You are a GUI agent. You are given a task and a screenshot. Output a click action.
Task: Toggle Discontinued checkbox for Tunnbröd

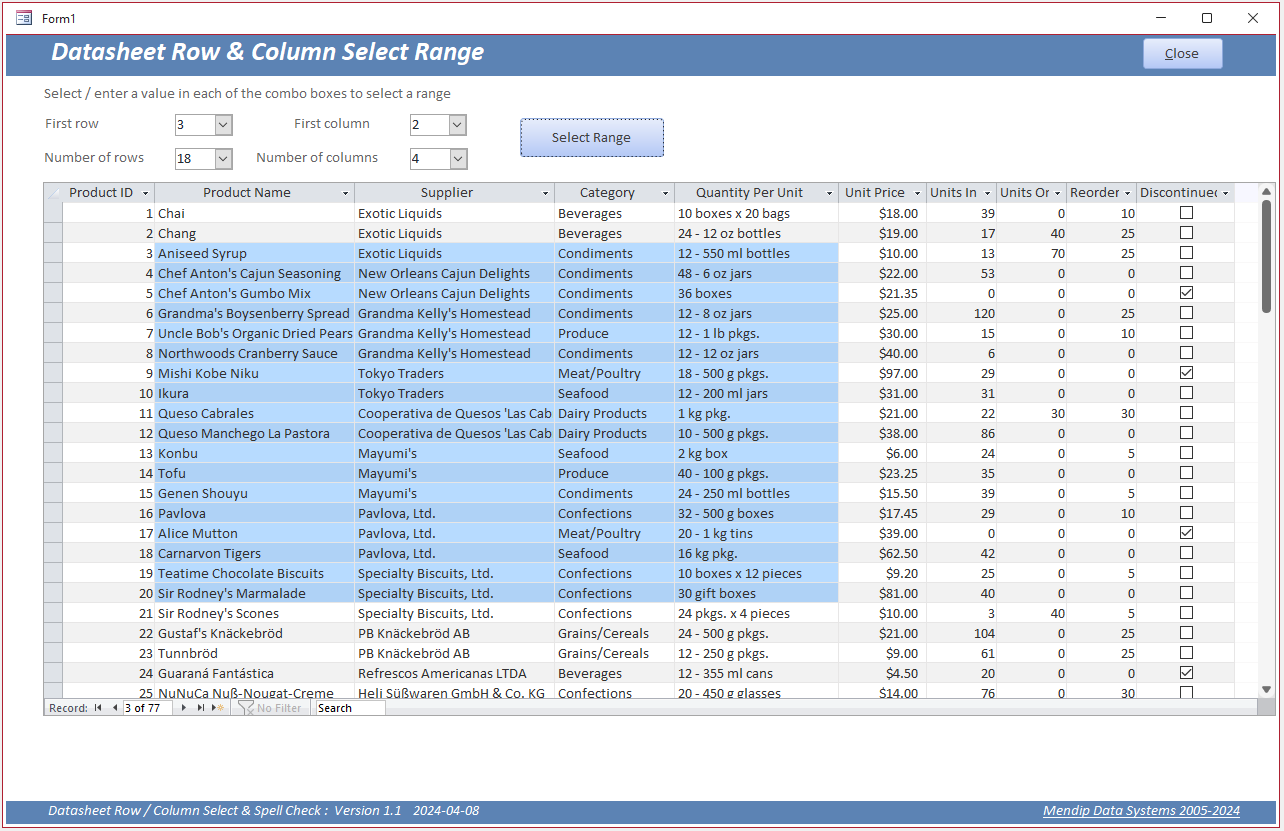1186,653
